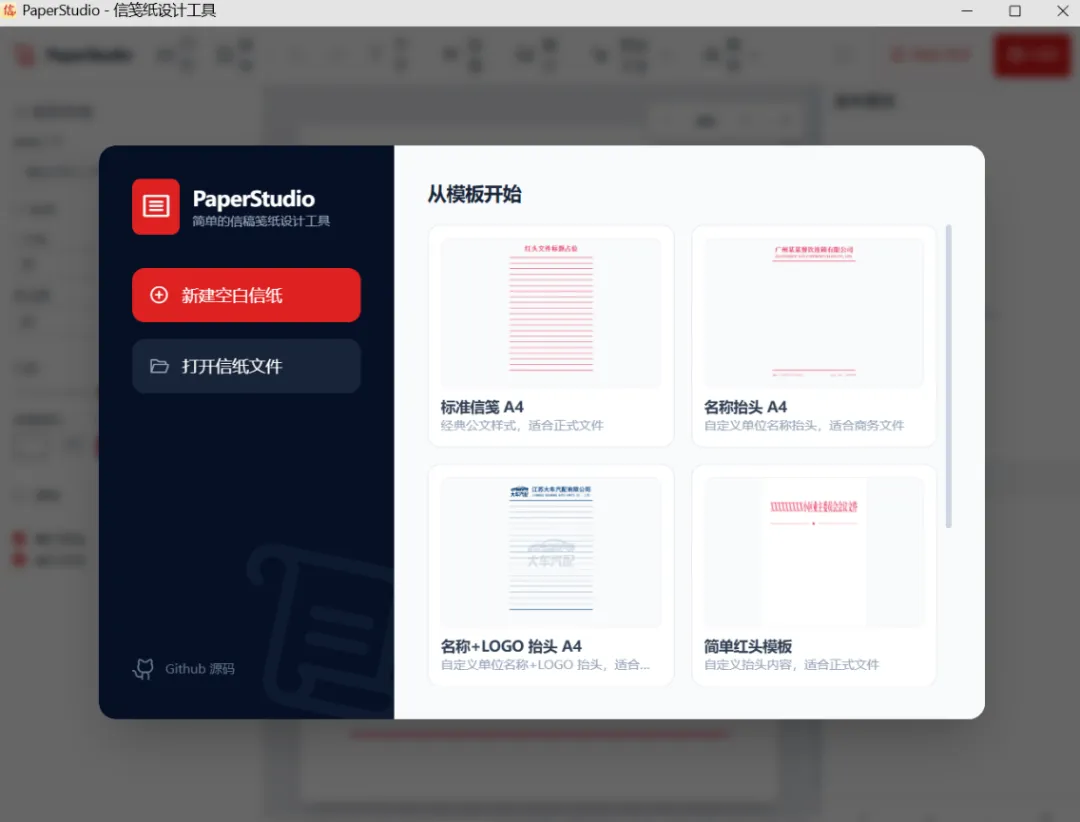The width and height of the screenshot is (1080, 822).
Task: Close the PaperStudio window
Action: [x=1062, y=11]
